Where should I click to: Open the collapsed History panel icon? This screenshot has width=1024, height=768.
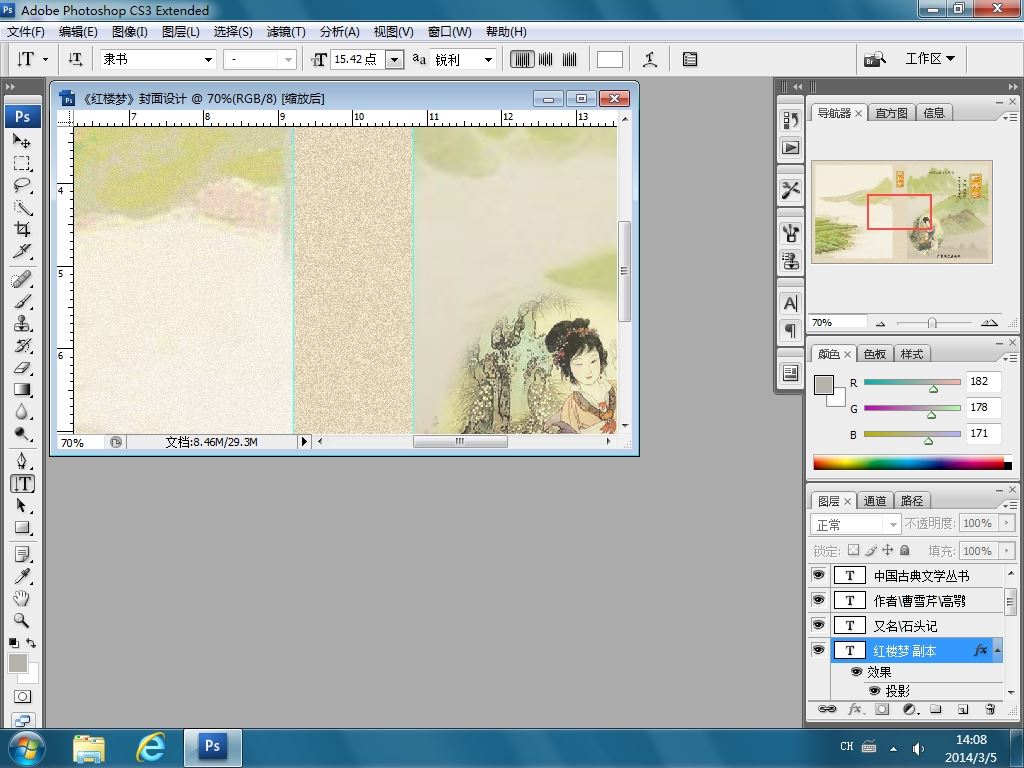(790, 120)
